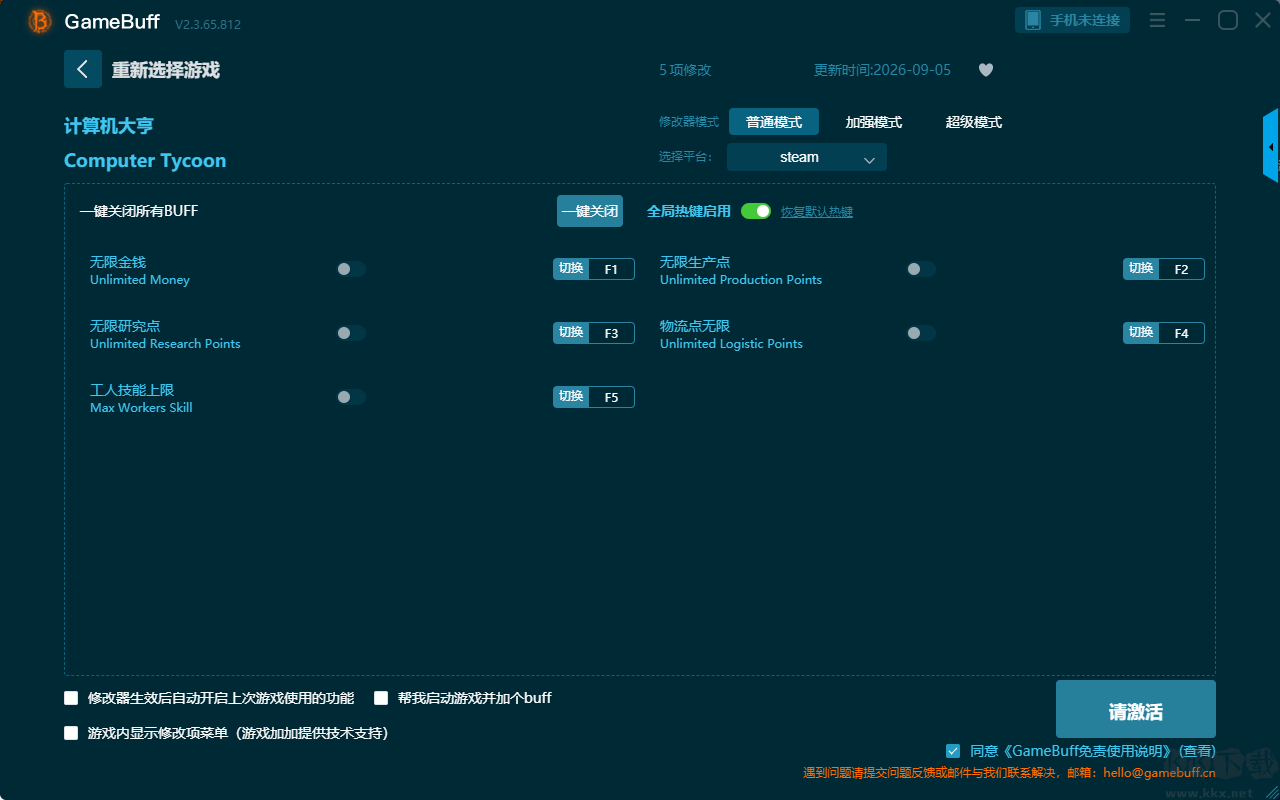
Task: Click 切换 button for F5 hotkey
Action: tap(571, 397)
